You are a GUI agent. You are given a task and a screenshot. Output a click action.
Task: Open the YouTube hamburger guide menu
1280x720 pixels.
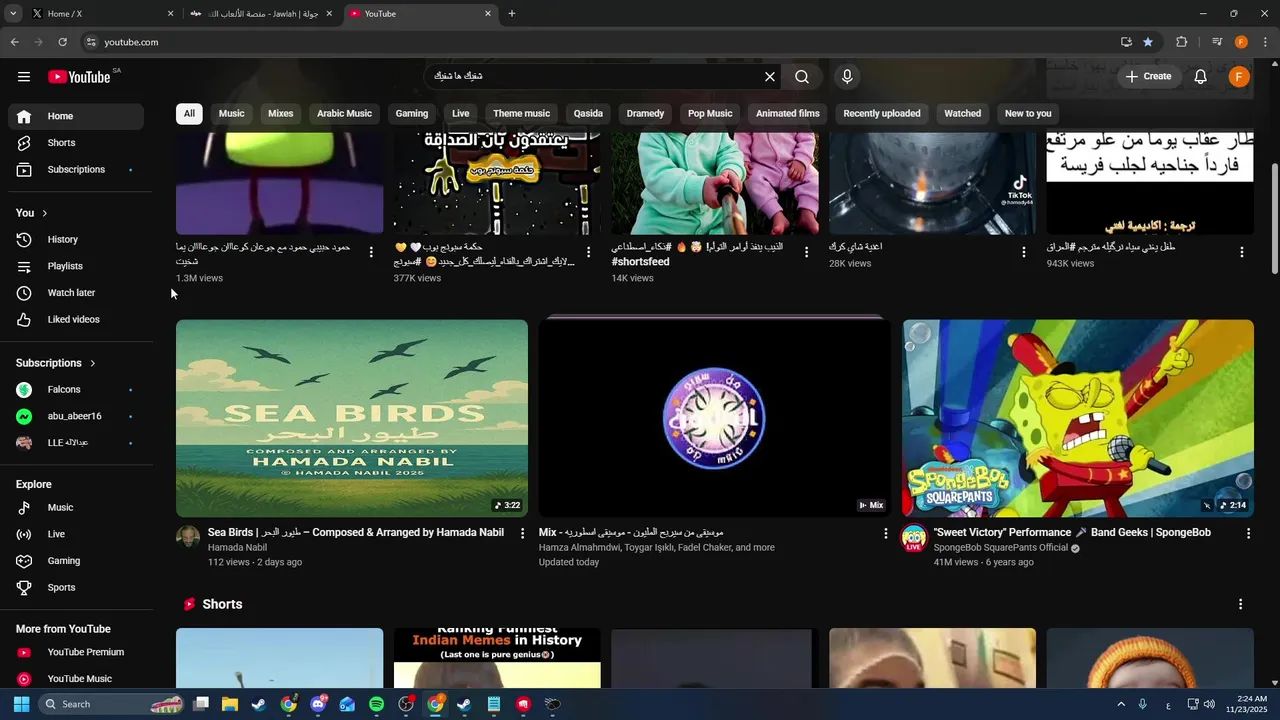pos(24,77)
